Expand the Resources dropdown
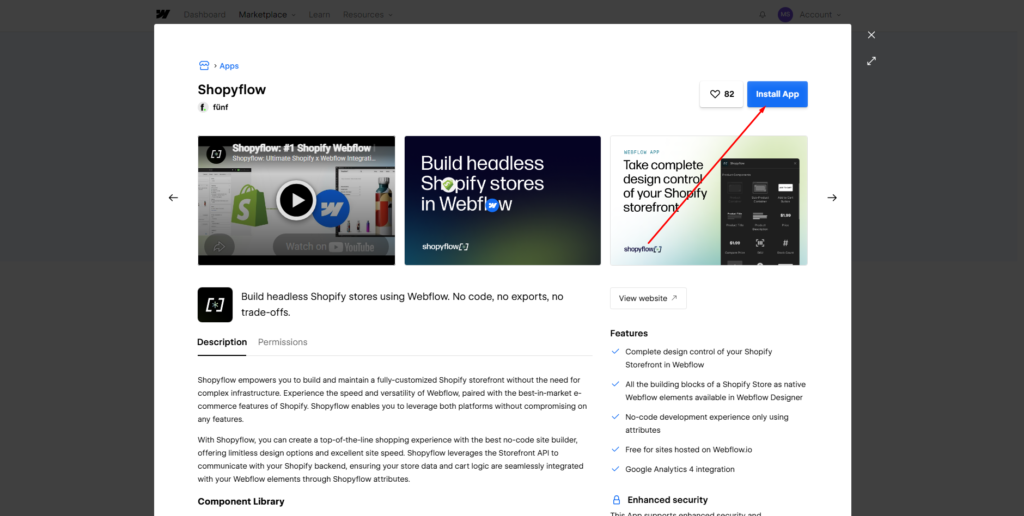Image resolution: width=1024 pixels, height=516 pixels. point(367,15)
